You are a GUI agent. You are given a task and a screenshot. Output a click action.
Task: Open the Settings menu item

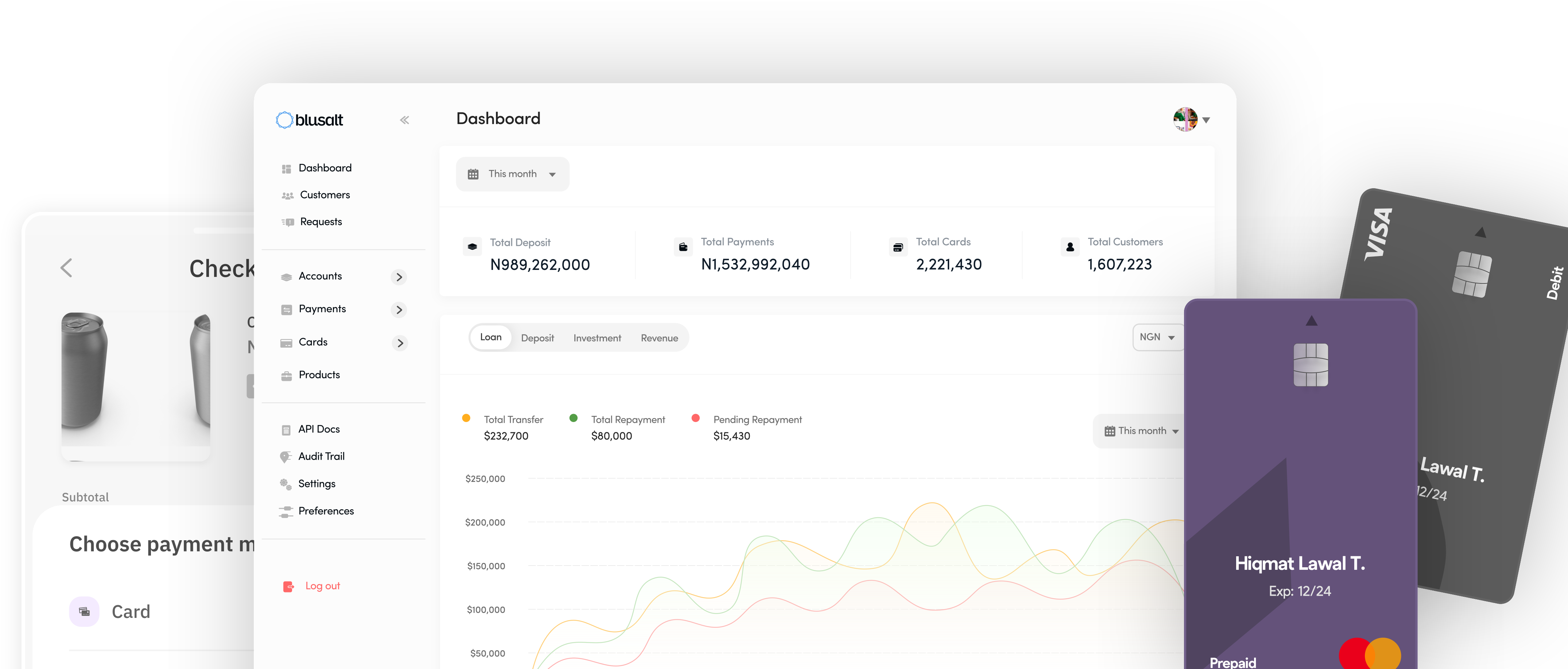coord(317,483)
